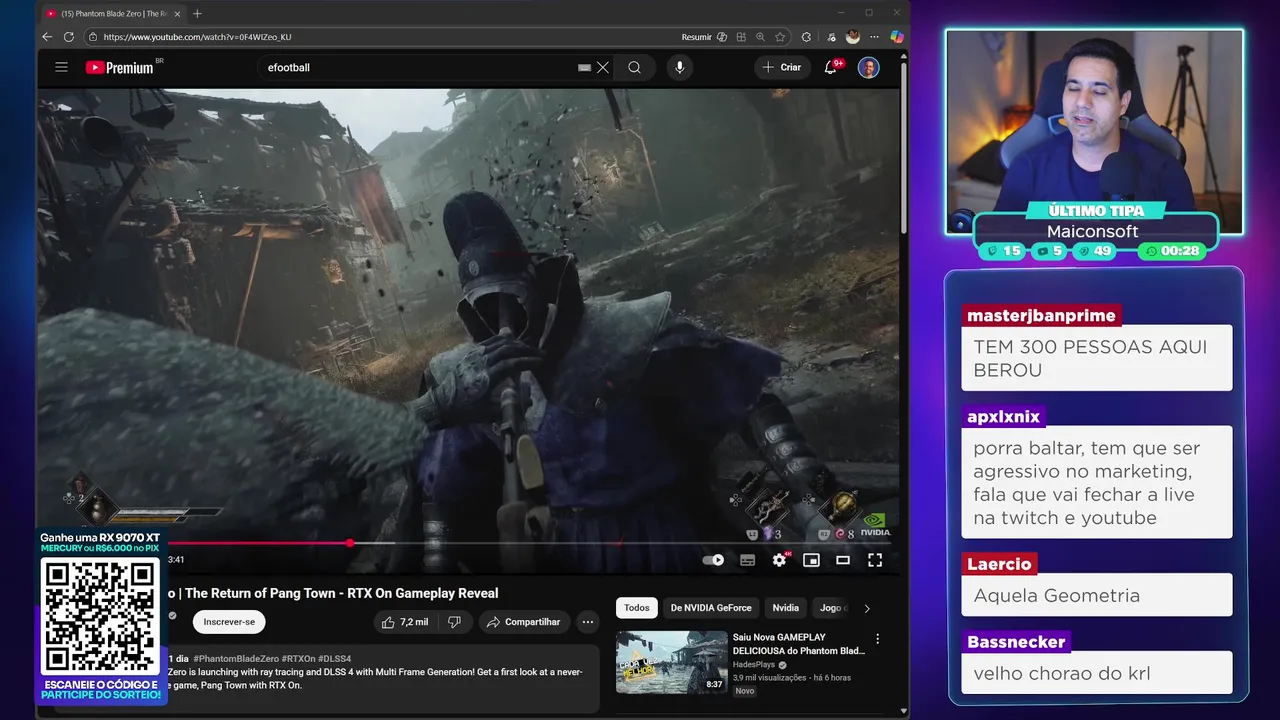Open the zoom magnifier in address bar
This screenshot has height=720, width=1280.
(760, 37)
